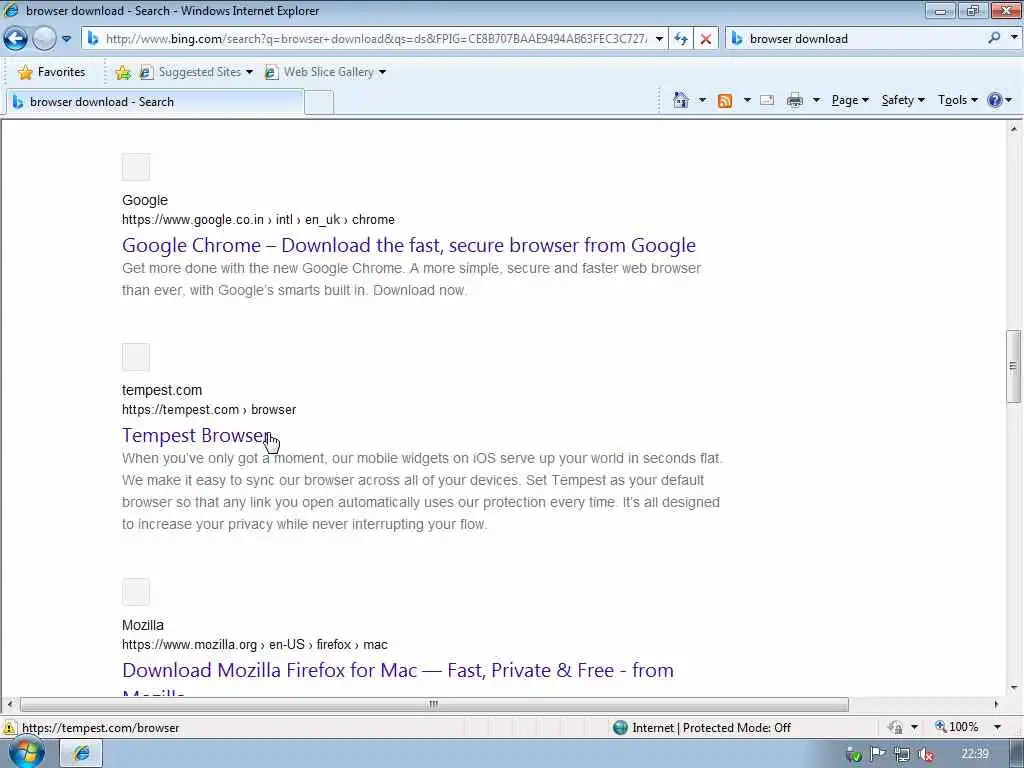
Task: Click the horizontal scrollbar left arrow
Action: coord(10,704)
